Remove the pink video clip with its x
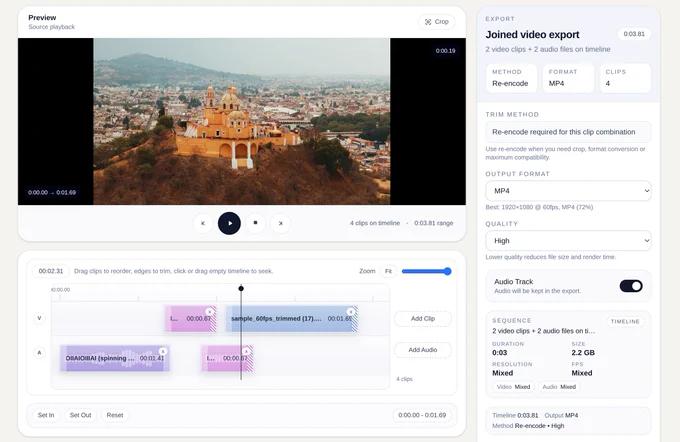680x442 pixels. (210, 311)
